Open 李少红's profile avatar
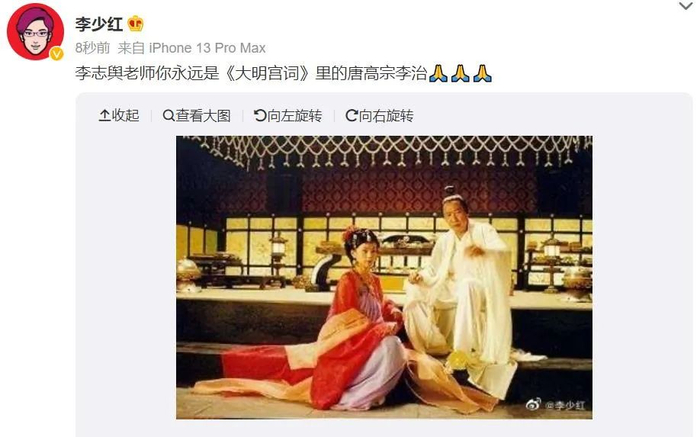 [x=35, y=32]
